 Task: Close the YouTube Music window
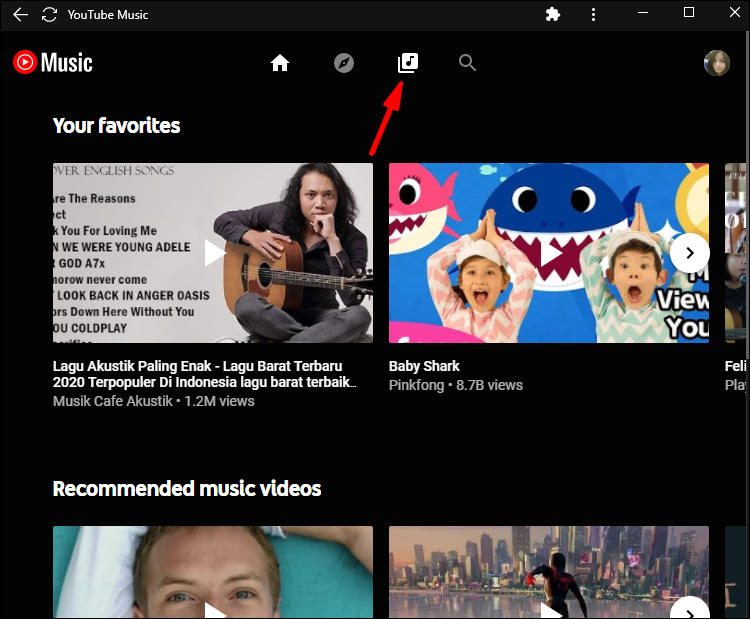point(735,12)
